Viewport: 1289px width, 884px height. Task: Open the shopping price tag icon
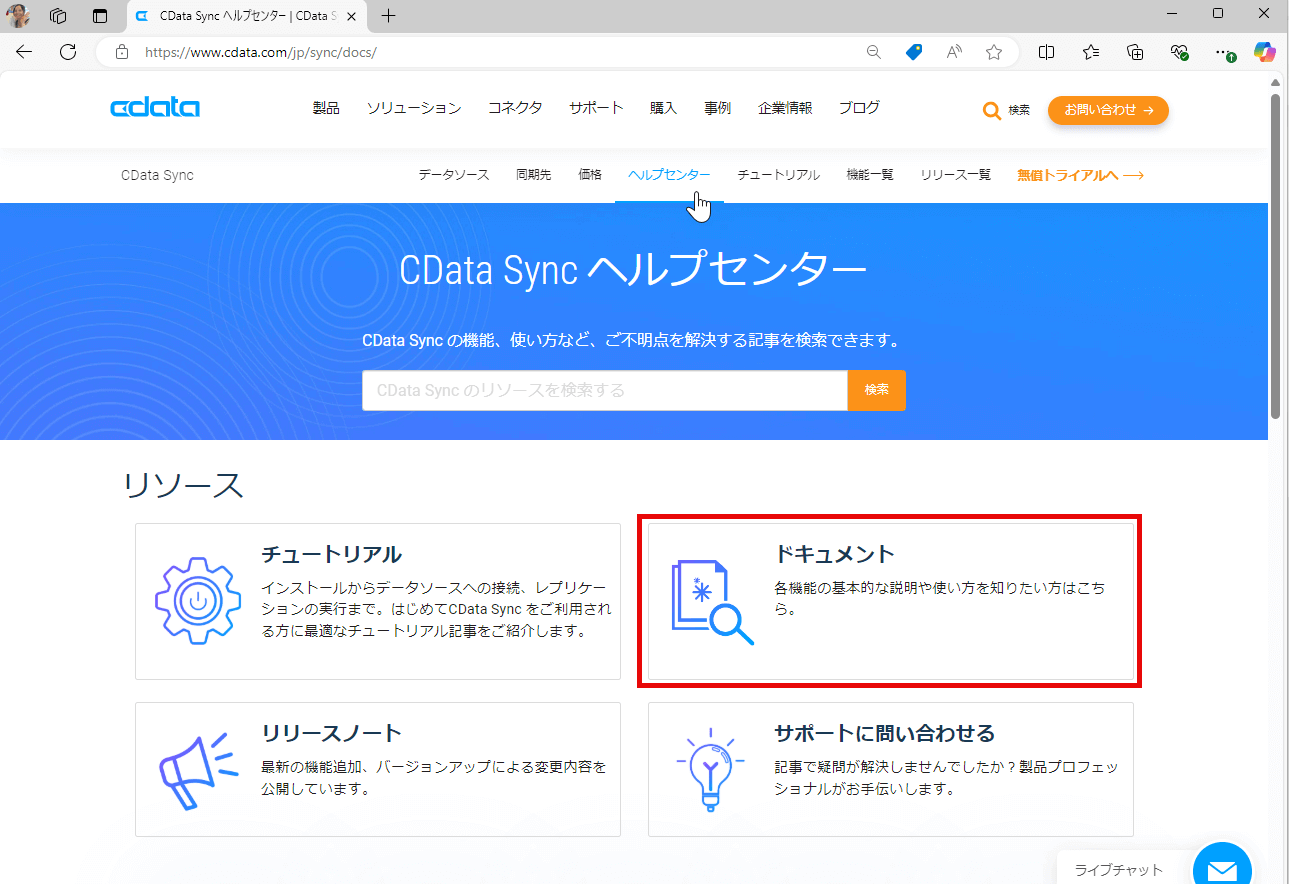[x=913, y=52]
